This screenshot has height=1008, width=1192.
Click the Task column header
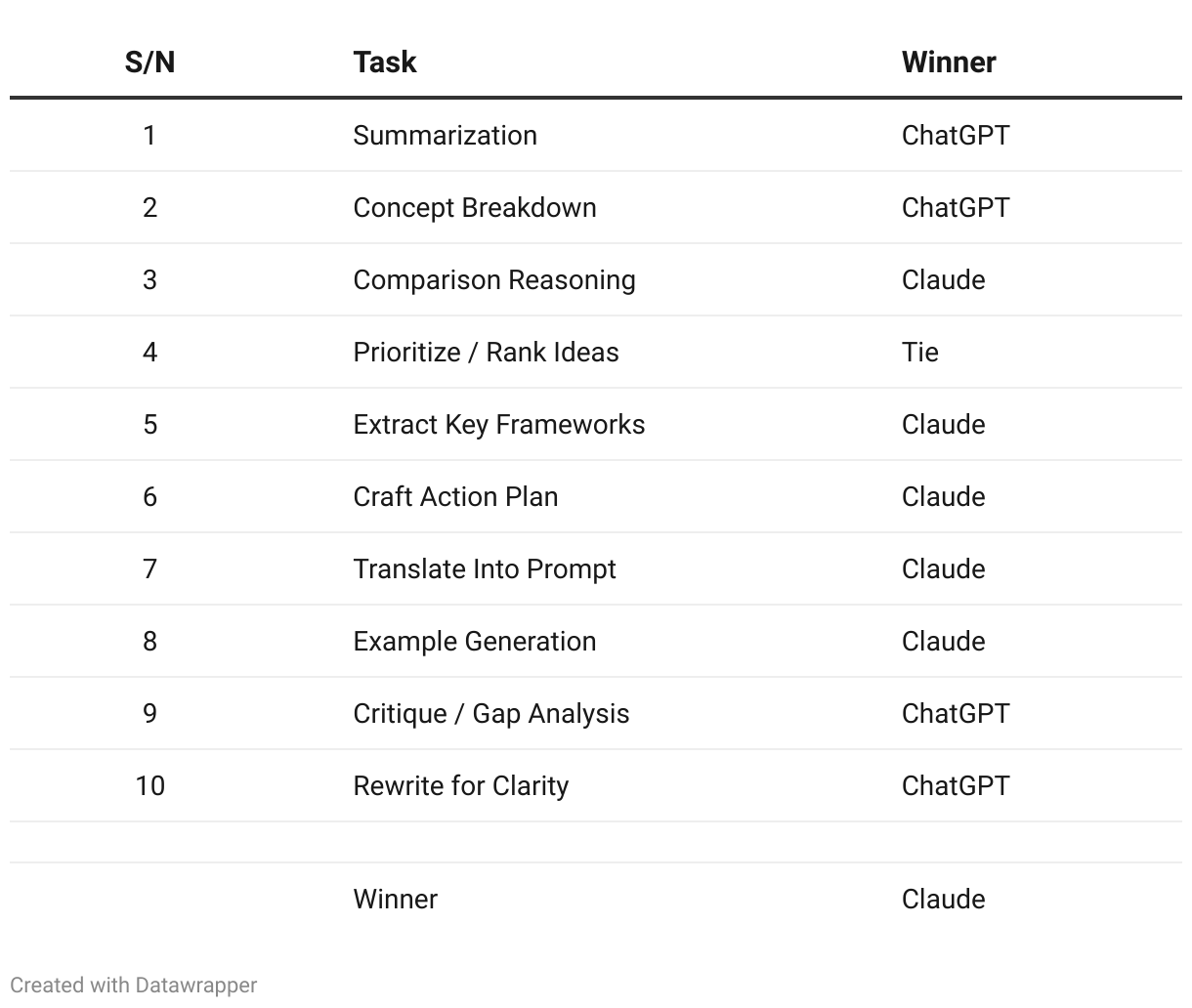385,63
